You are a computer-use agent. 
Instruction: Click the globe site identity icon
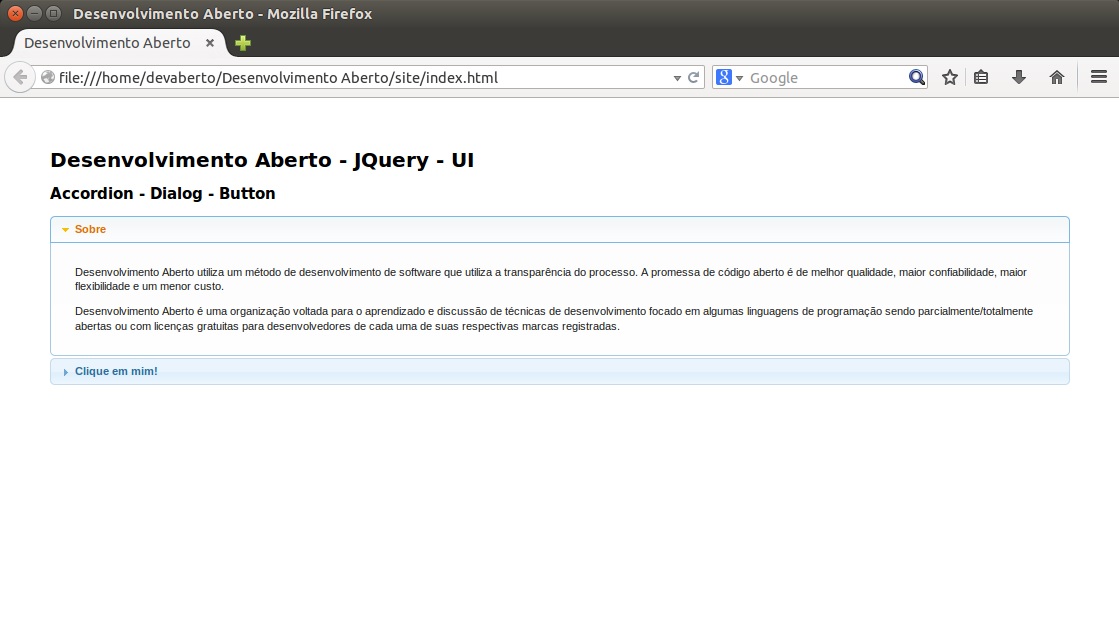pyautogui.click(x=47, y=77)
